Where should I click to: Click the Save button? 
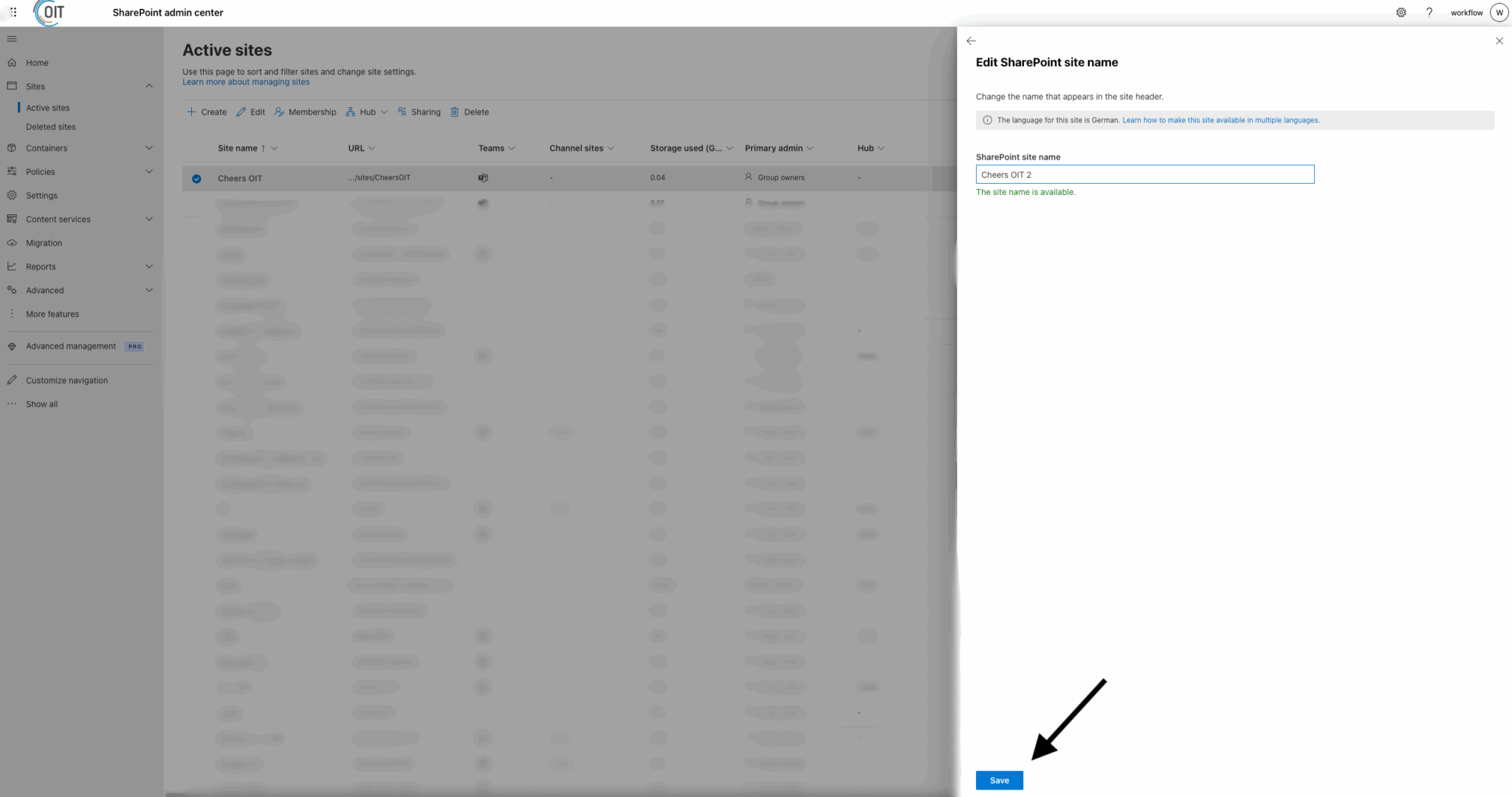coord(999,780)
